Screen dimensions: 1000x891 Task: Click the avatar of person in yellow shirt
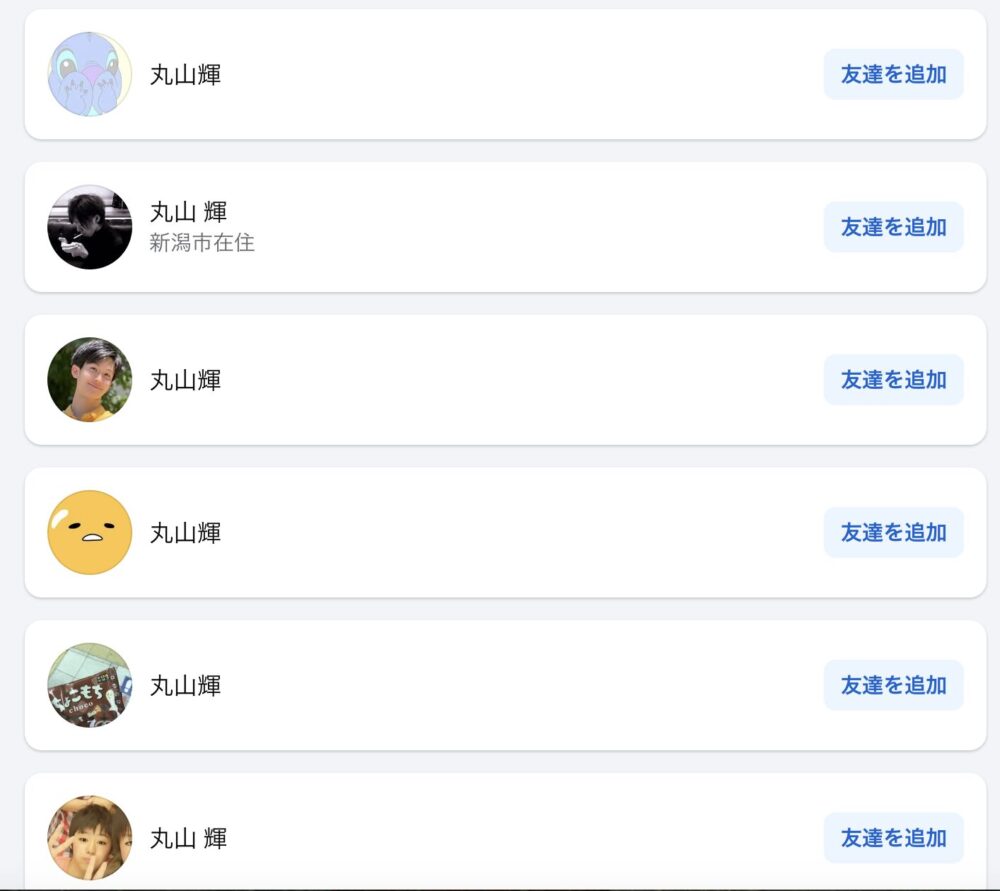point(90,379)
